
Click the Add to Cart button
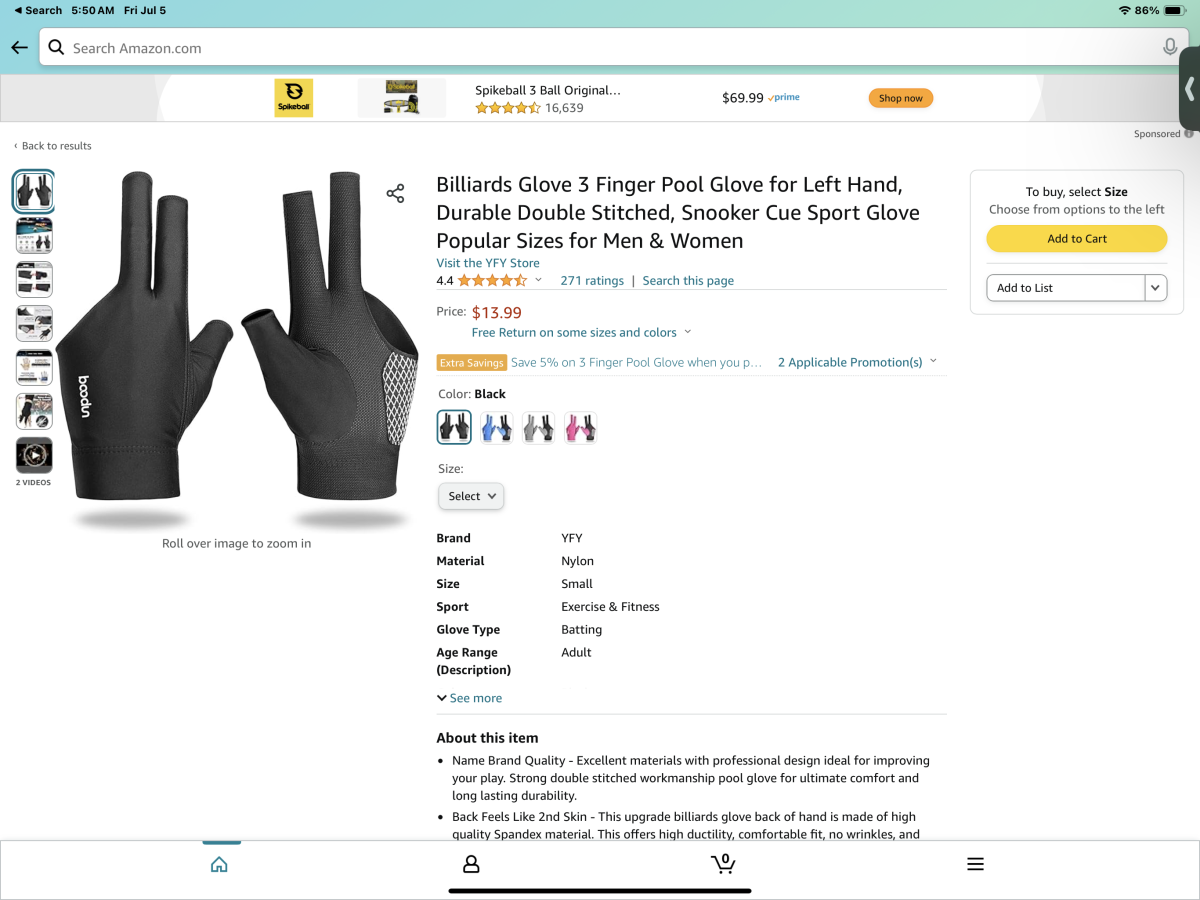coord(1077,239)
